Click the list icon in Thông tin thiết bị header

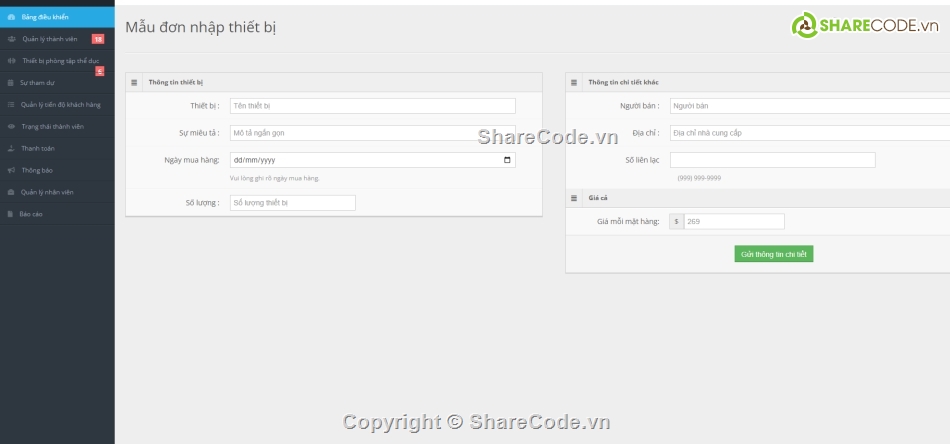[x=135, y=82]
